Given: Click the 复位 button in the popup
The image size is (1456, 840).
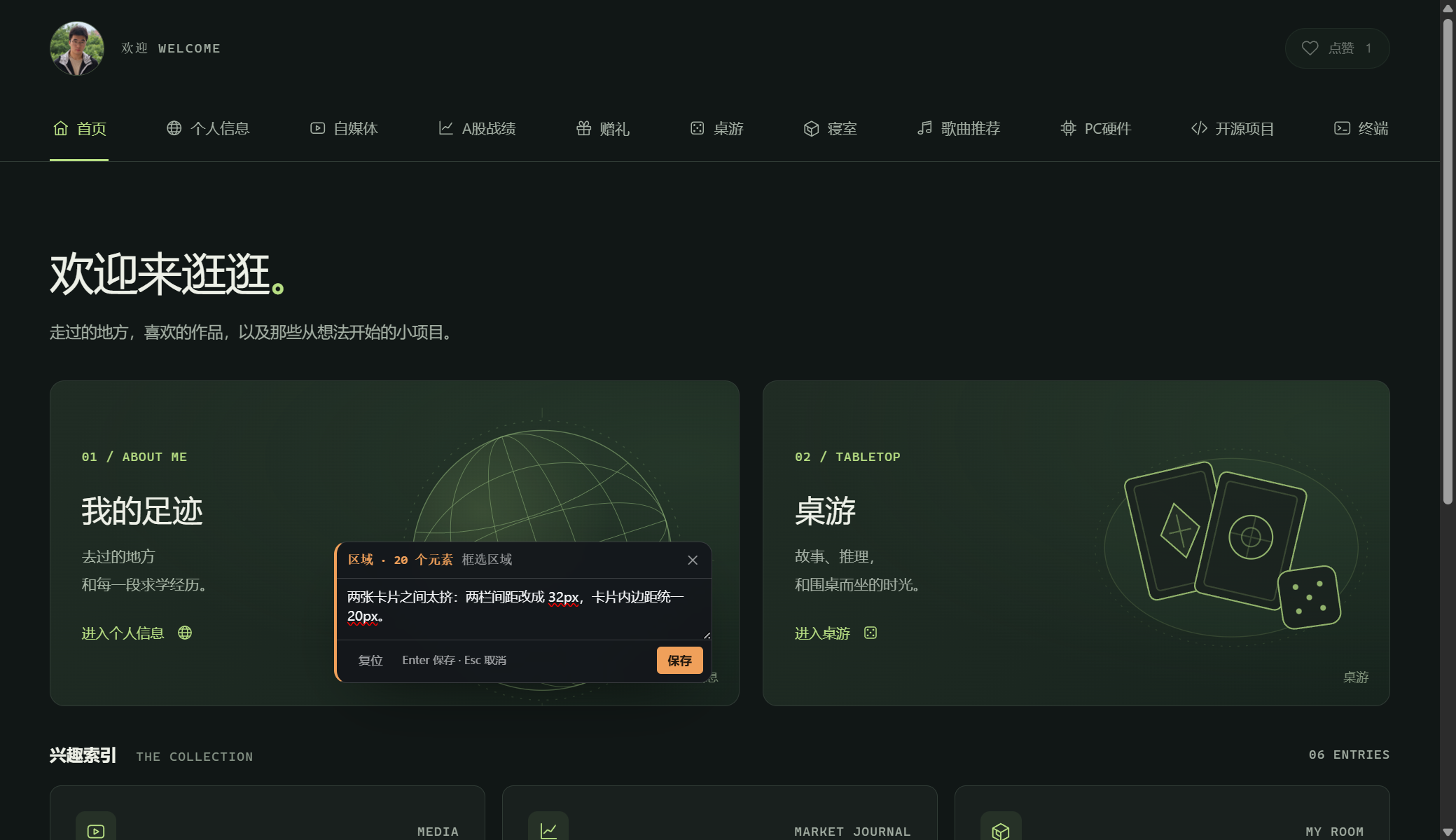Looking at the screenshot, I should pyautogui.click(x=370, y=661).
